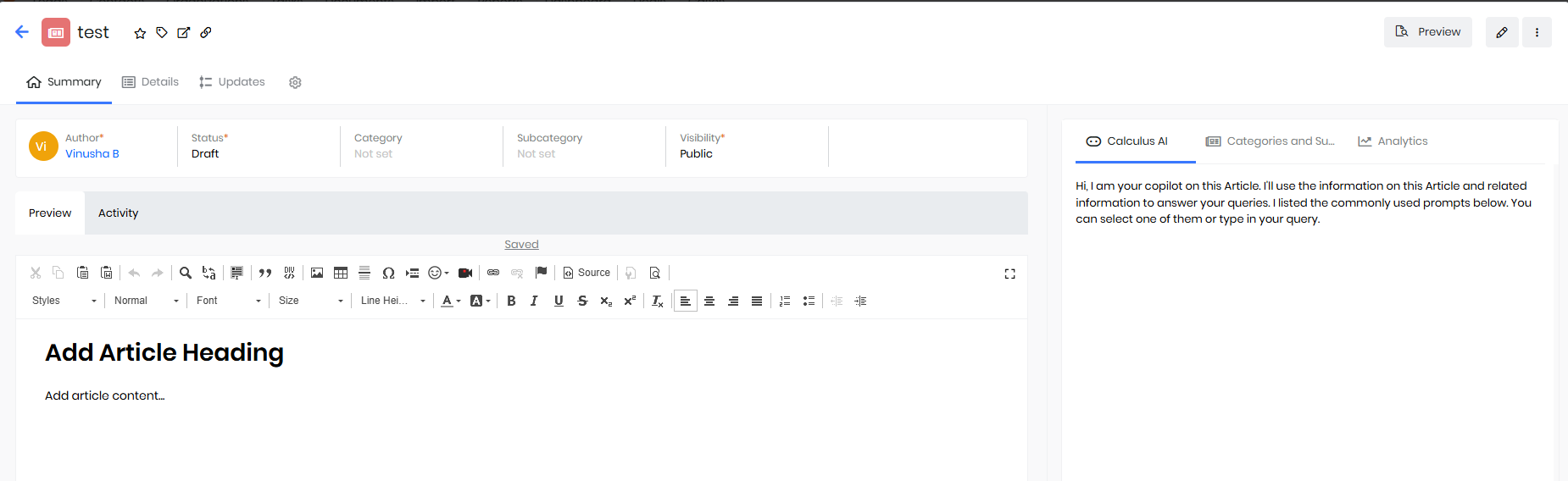This screenshot has height=481, width=1568.
Task: Open the Styles dropdown
Action: [x=64, y=301]
